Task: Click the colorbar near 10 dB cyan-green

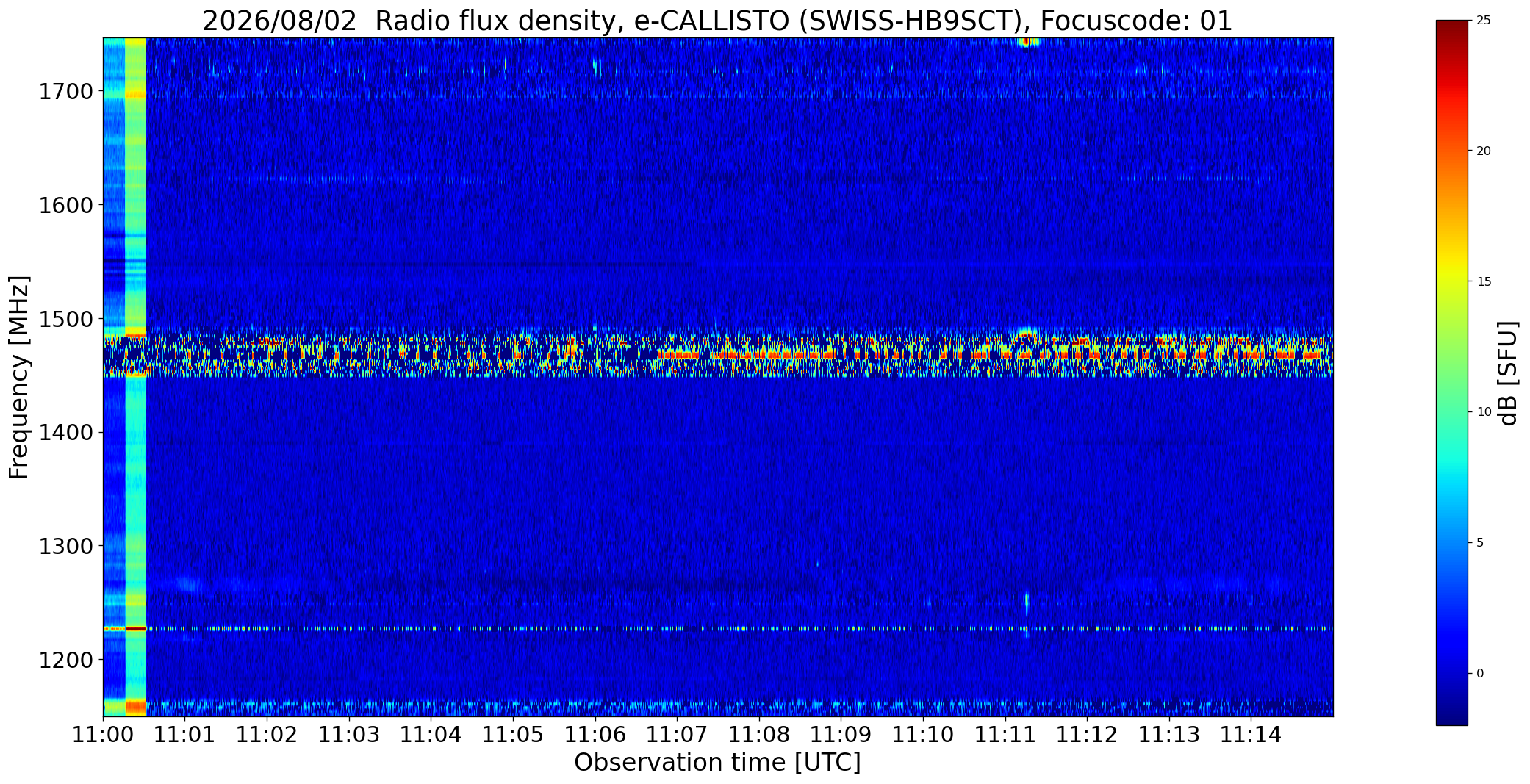Action: [1451, 411]
